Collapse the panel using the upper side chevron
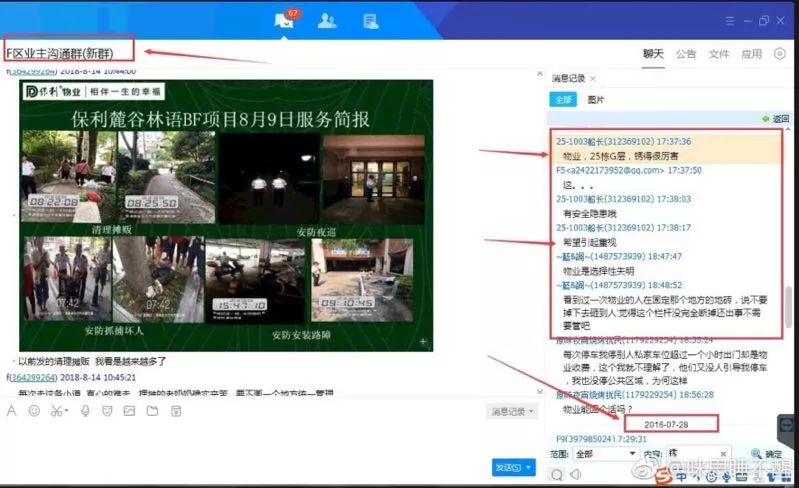The height and width of the screenshot is (488, 799). 540,74
